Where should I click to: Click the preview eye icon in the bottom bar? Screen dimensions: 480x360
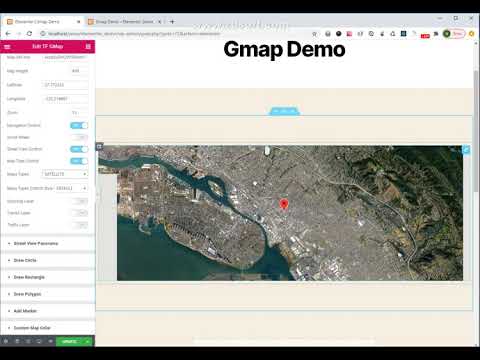50,341
